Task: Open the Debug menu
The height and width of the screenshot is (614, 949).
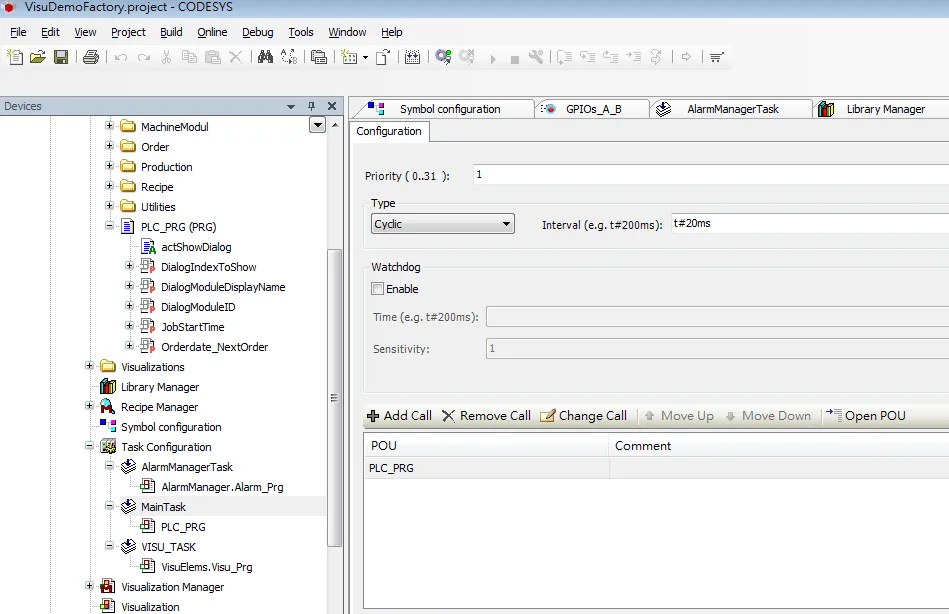Action: pyautogui.click(x=257, y=32)
